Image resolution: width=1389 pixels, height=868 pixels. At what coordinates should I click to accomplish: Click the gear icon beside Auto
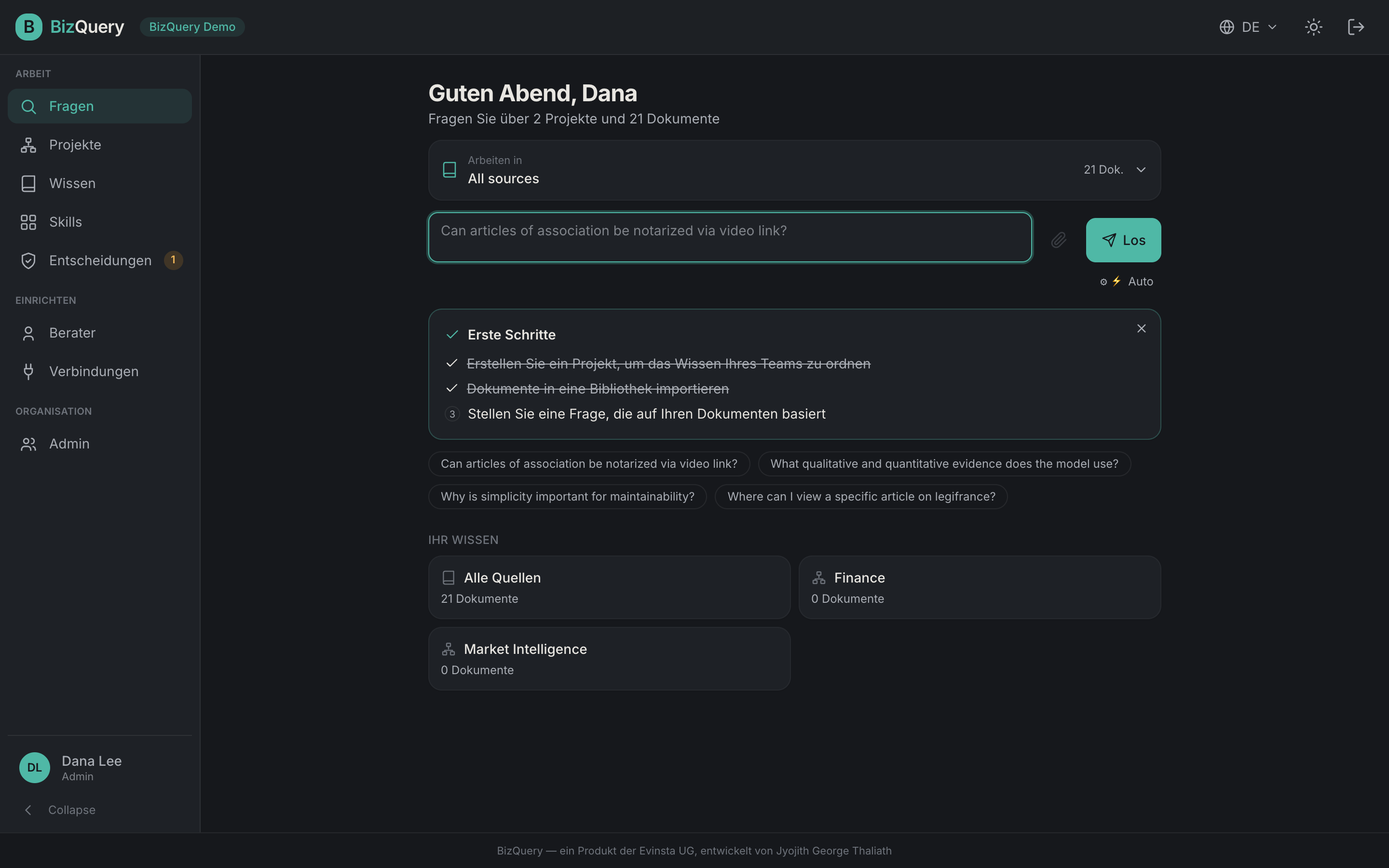tap(1103, 282)
